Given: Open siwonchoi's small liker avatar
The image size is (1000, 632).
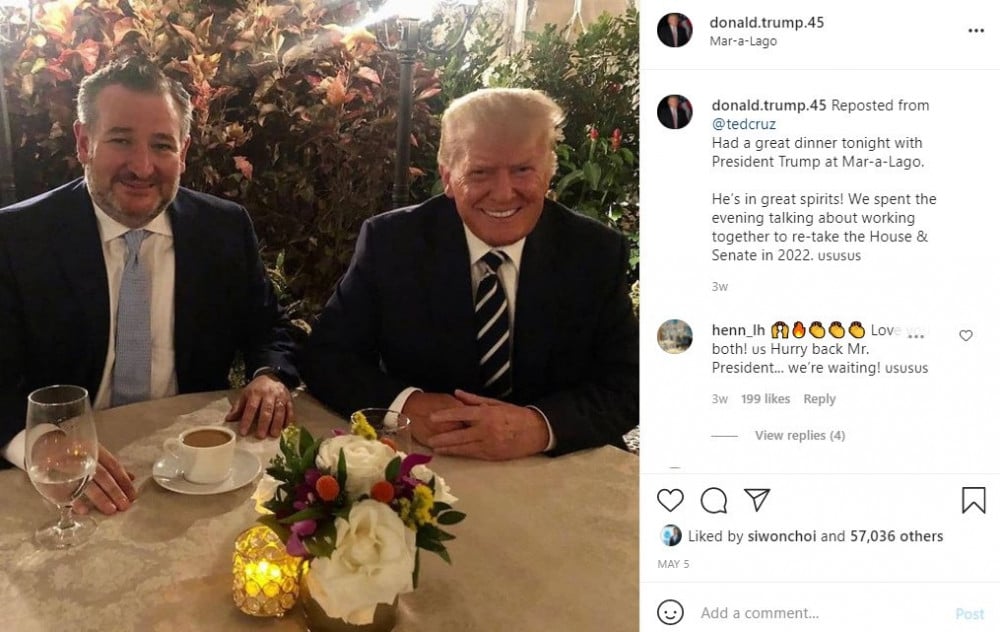Looking at the screenshot, I should 671,536.
